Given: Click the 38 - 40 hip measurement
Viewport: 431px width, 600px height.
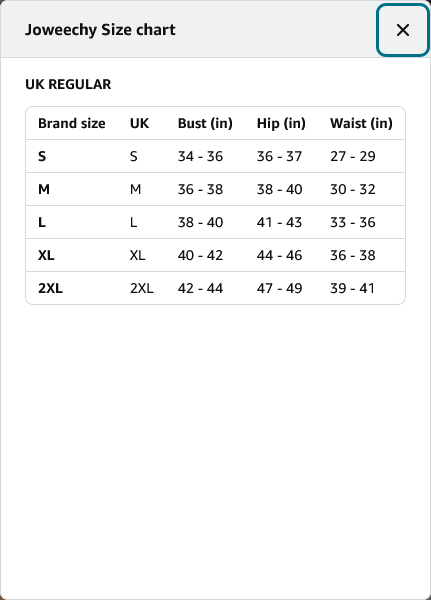Looking at the screenshot, I should pos(279,189).
